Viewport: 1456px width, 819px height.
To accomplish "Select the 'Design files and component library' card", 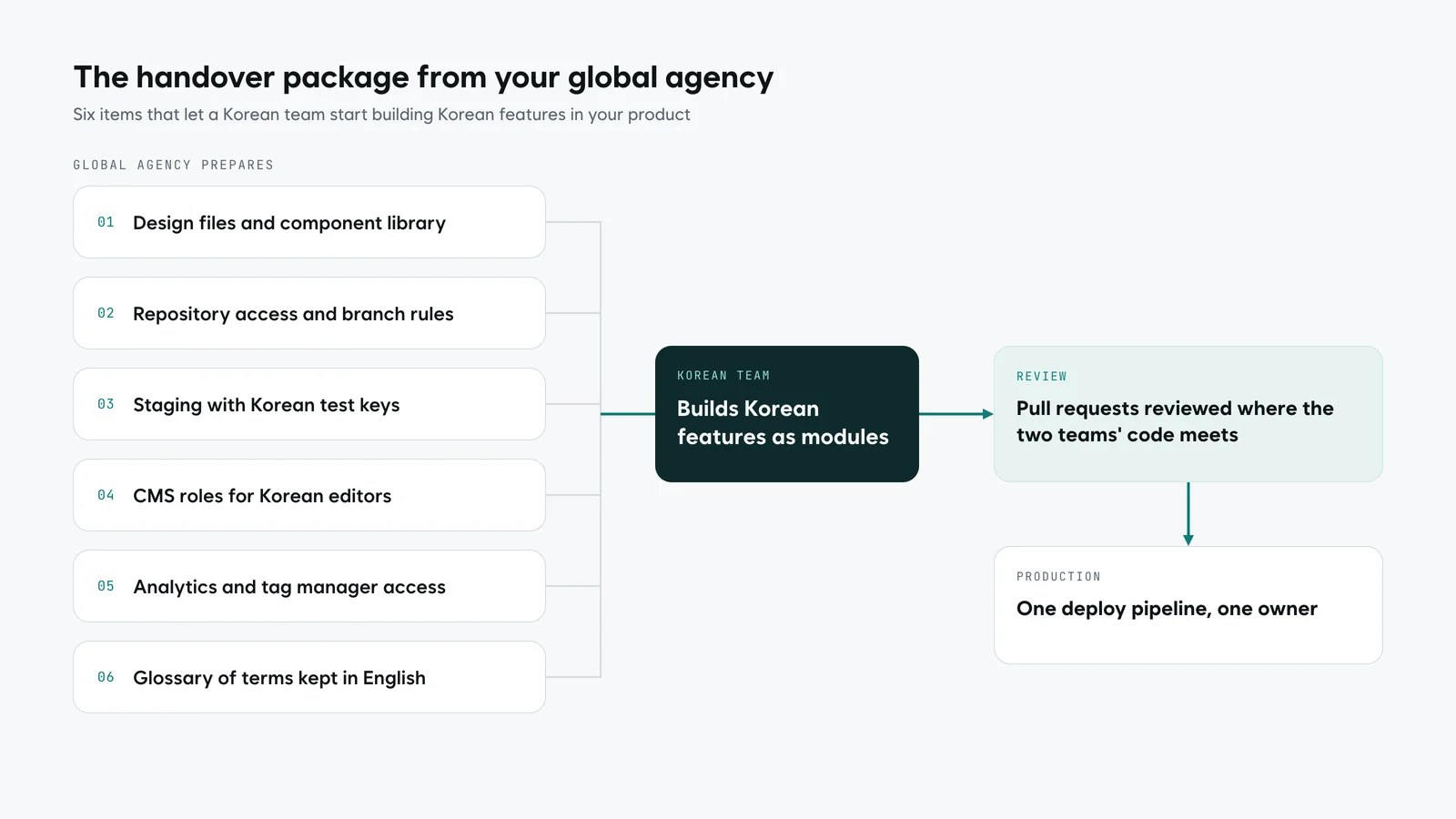I will 309,222.
